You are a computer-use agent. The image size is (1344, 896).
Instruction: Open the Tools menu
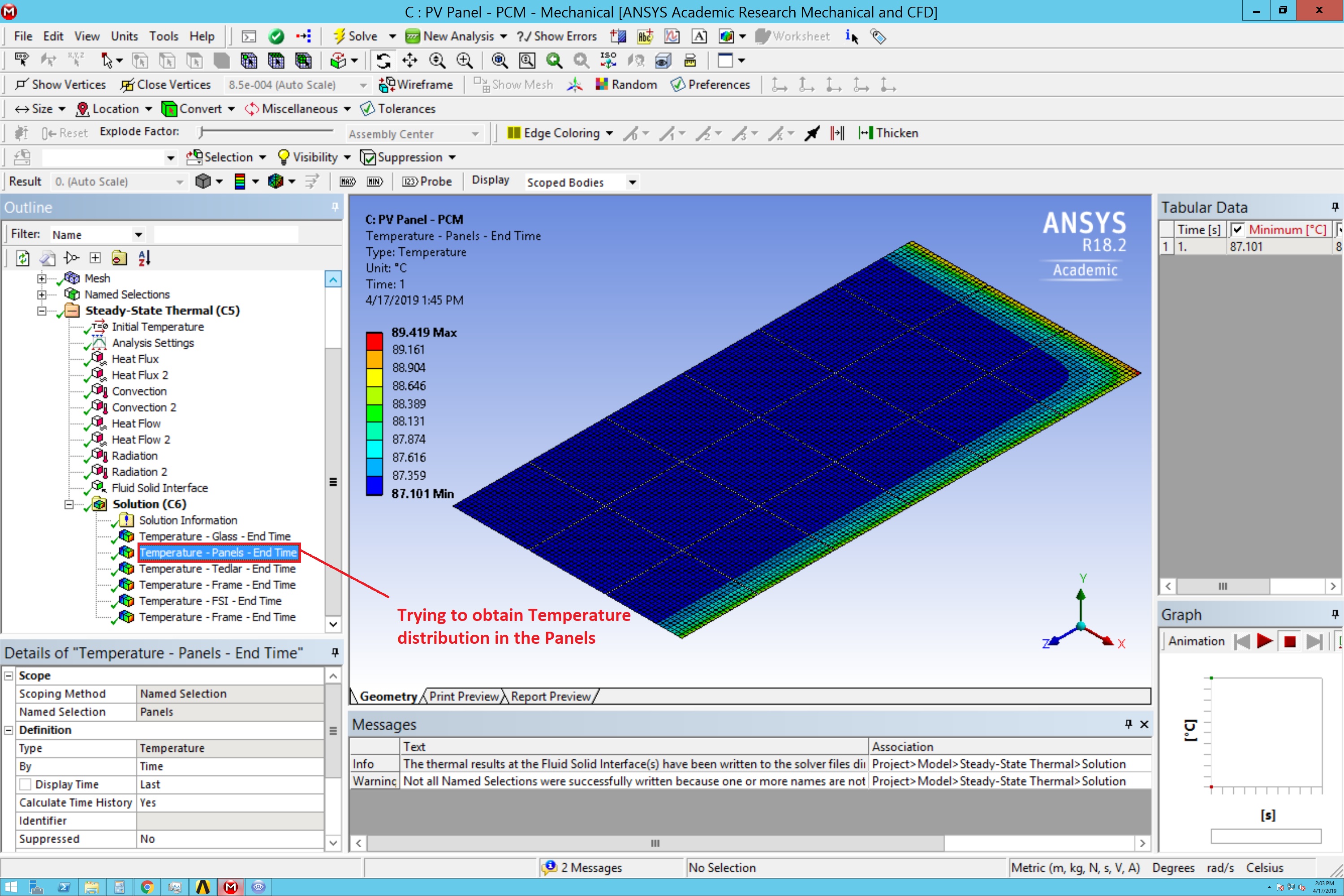click(164, 36)
